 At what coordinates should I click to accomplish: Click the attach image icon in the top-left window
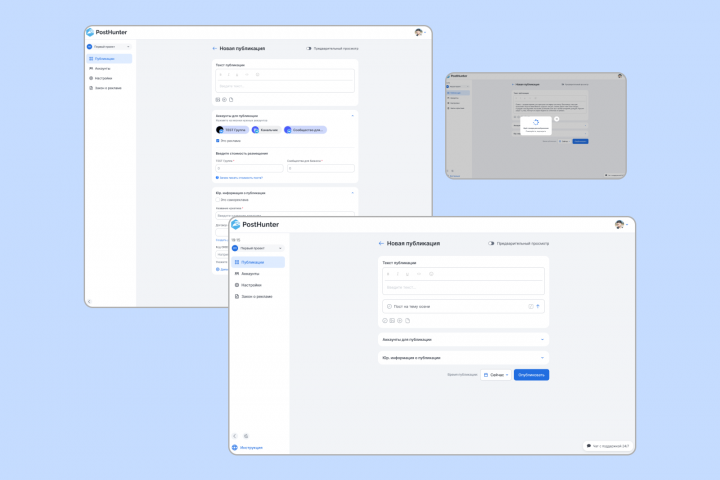218,100
